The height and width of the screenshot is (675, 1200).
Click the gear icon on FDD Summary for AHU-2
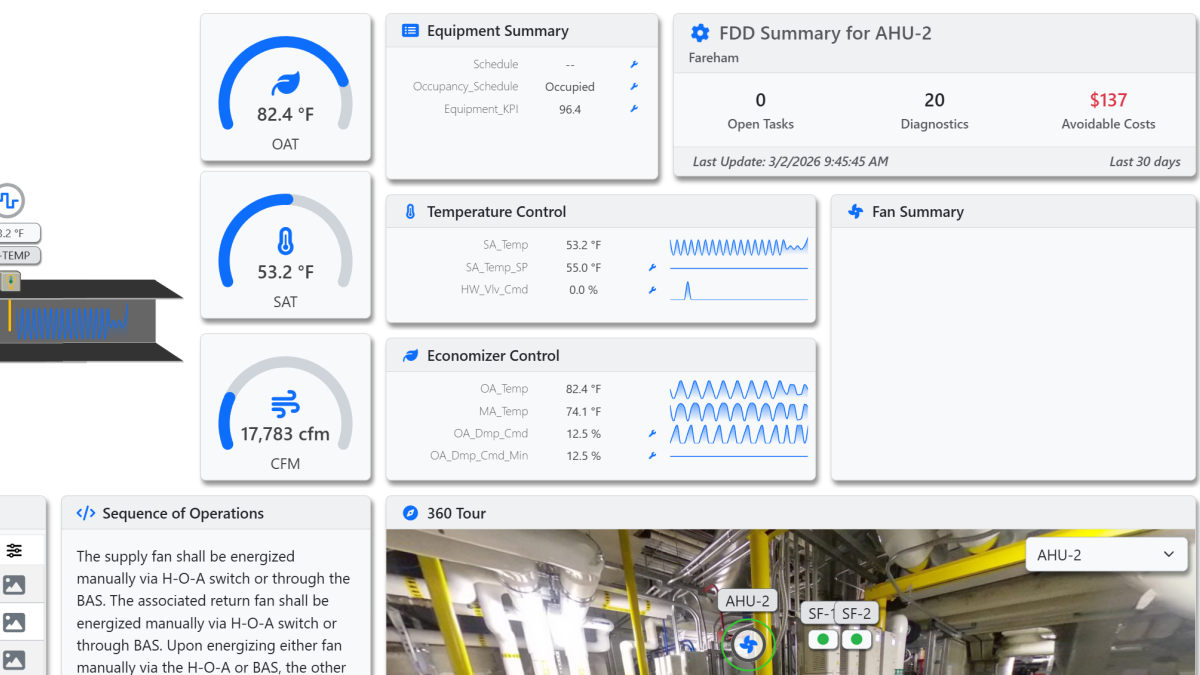click(x=697, y=32)
